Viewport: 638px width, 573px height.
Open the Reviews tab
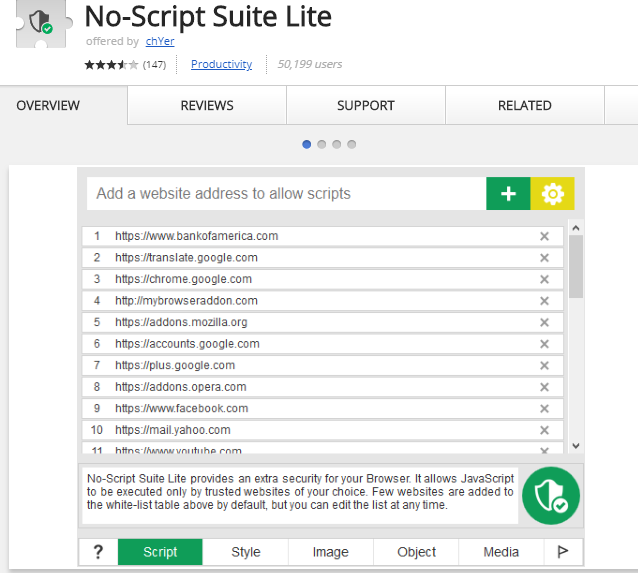pyautogui.click(x=207, y=105)
